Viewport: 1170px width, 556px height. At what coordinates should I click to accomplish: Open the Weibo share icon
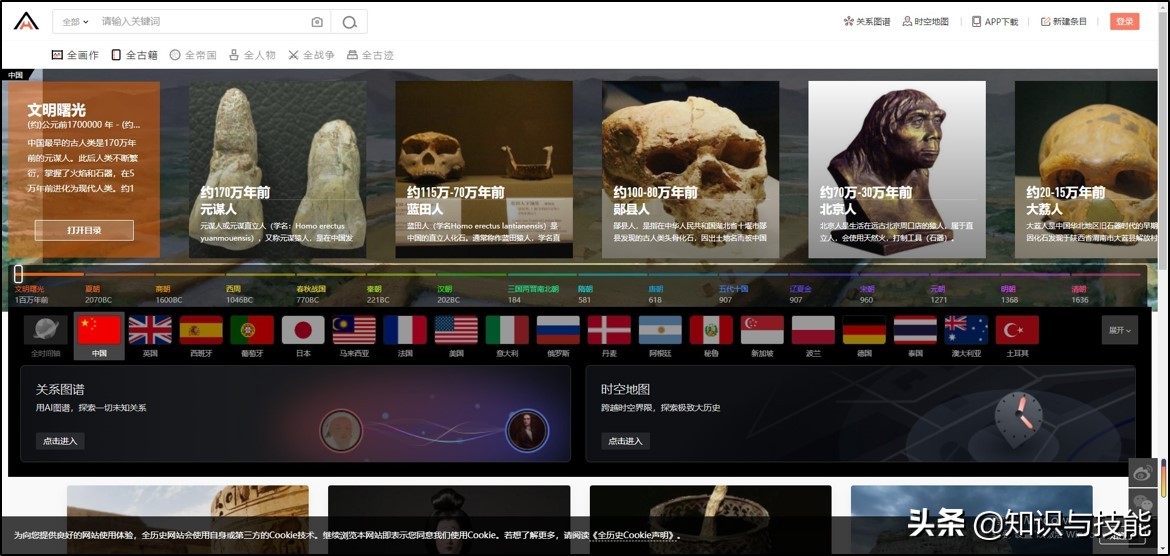1142,474
